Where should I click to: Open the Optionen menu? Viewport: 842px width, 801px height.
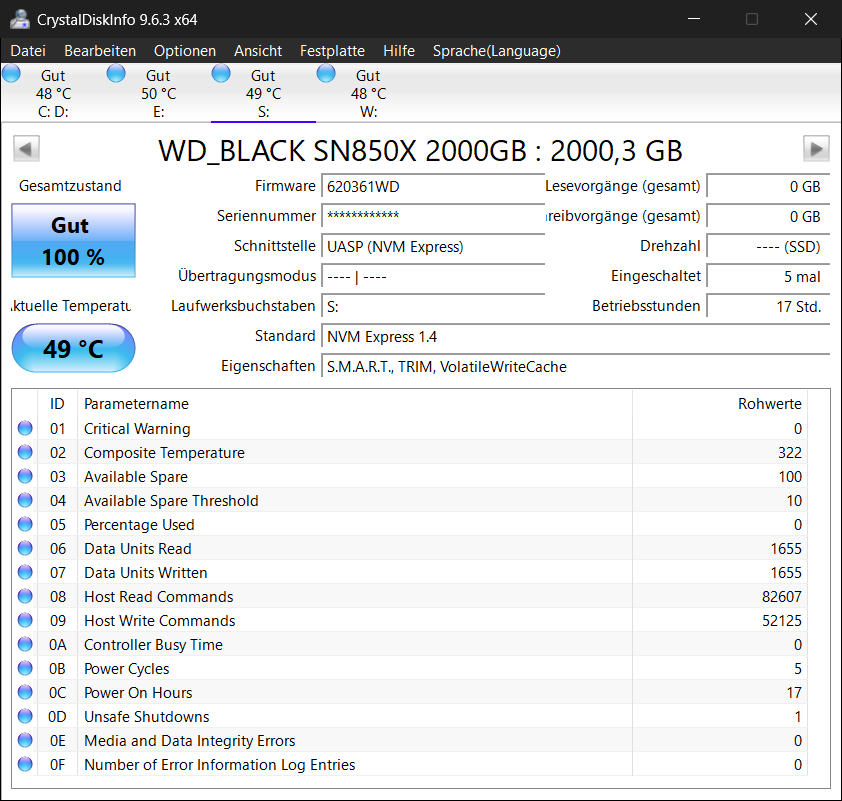185,51
